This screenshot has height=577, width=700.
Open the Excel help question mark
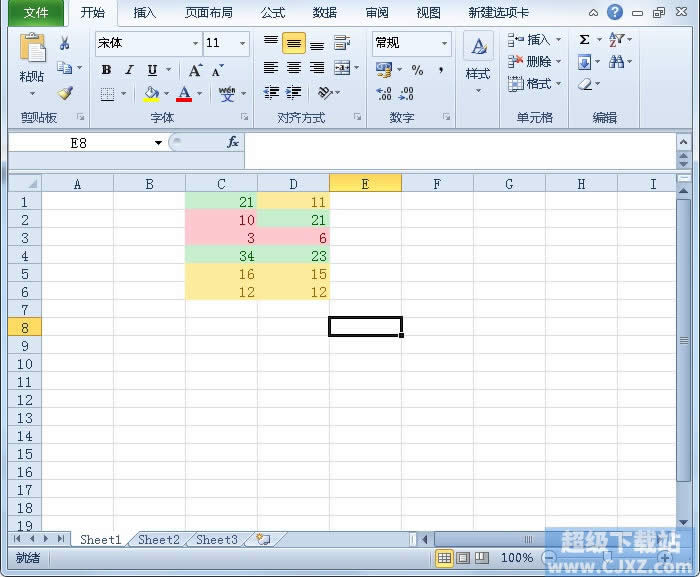pos(615,12)
